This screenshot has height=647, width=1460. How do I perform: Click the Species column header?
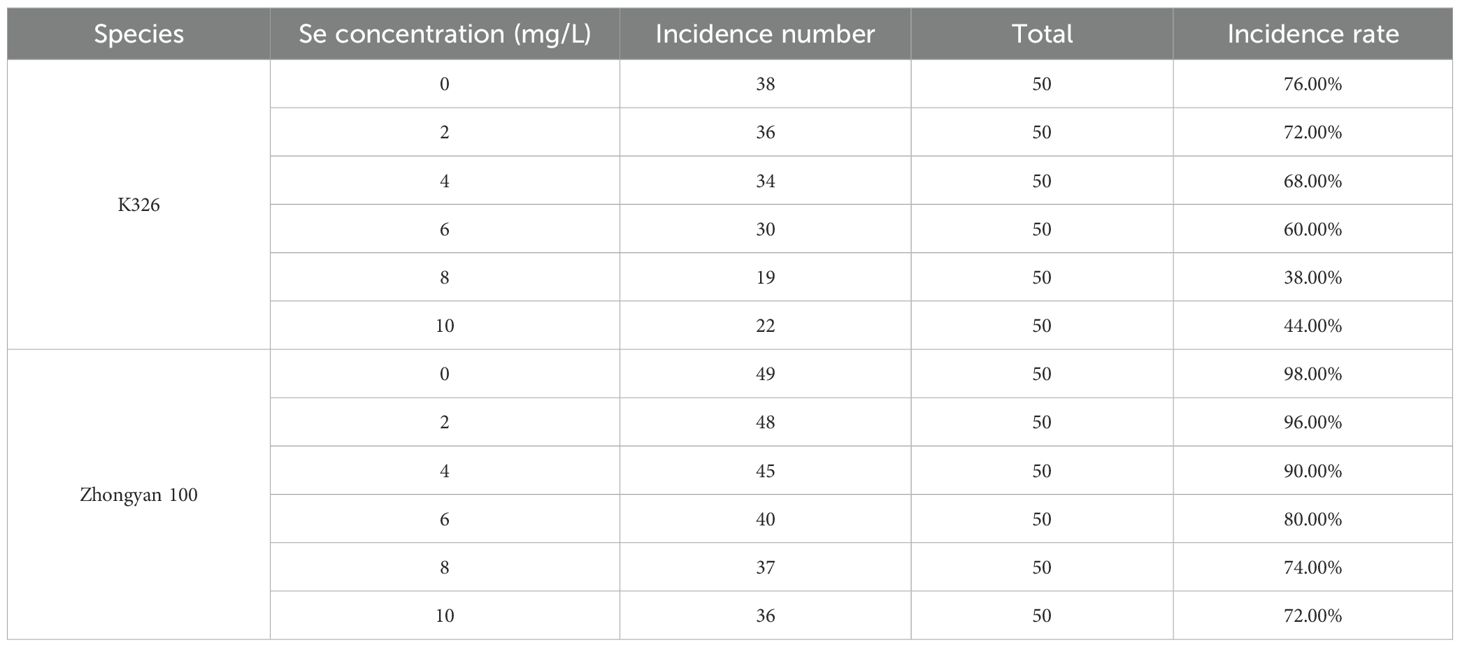tap(139, 34)
